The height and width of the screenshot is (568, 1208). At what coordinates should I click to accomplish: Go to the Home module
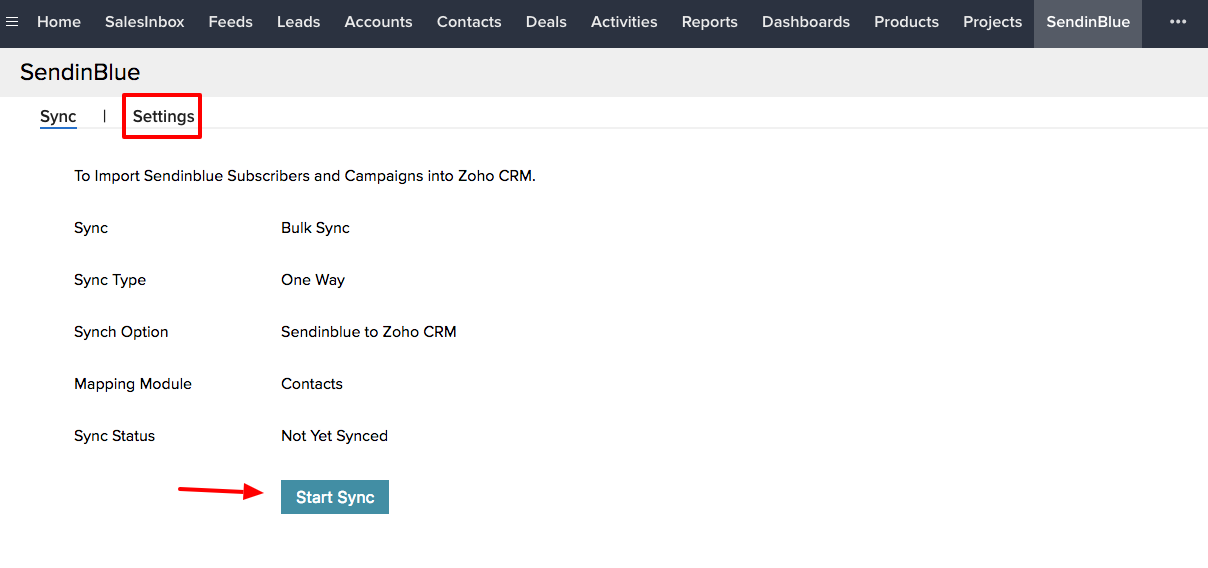(59, 22)
